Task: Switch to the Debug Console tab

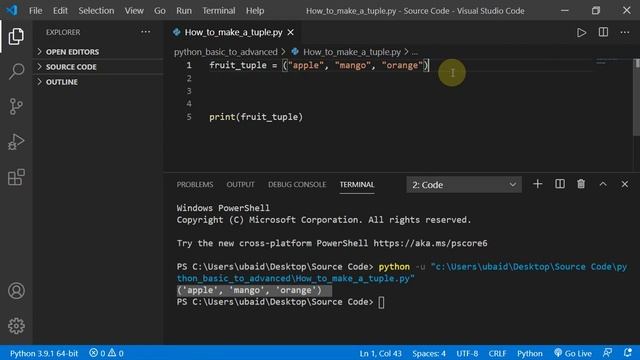Action: [x=297, y=184]
